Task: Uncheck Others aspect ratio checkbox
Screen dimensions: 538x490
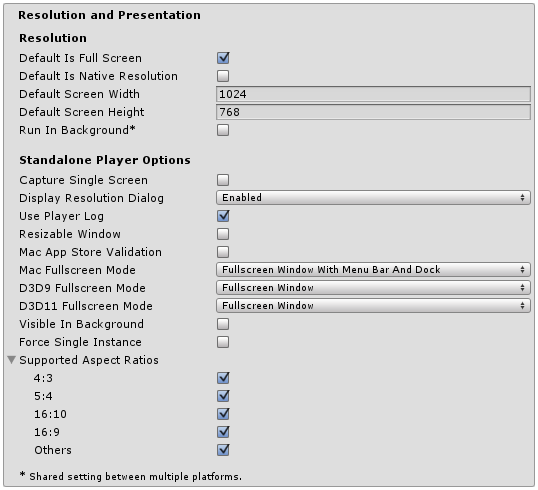Action: (x=223, y=450)
